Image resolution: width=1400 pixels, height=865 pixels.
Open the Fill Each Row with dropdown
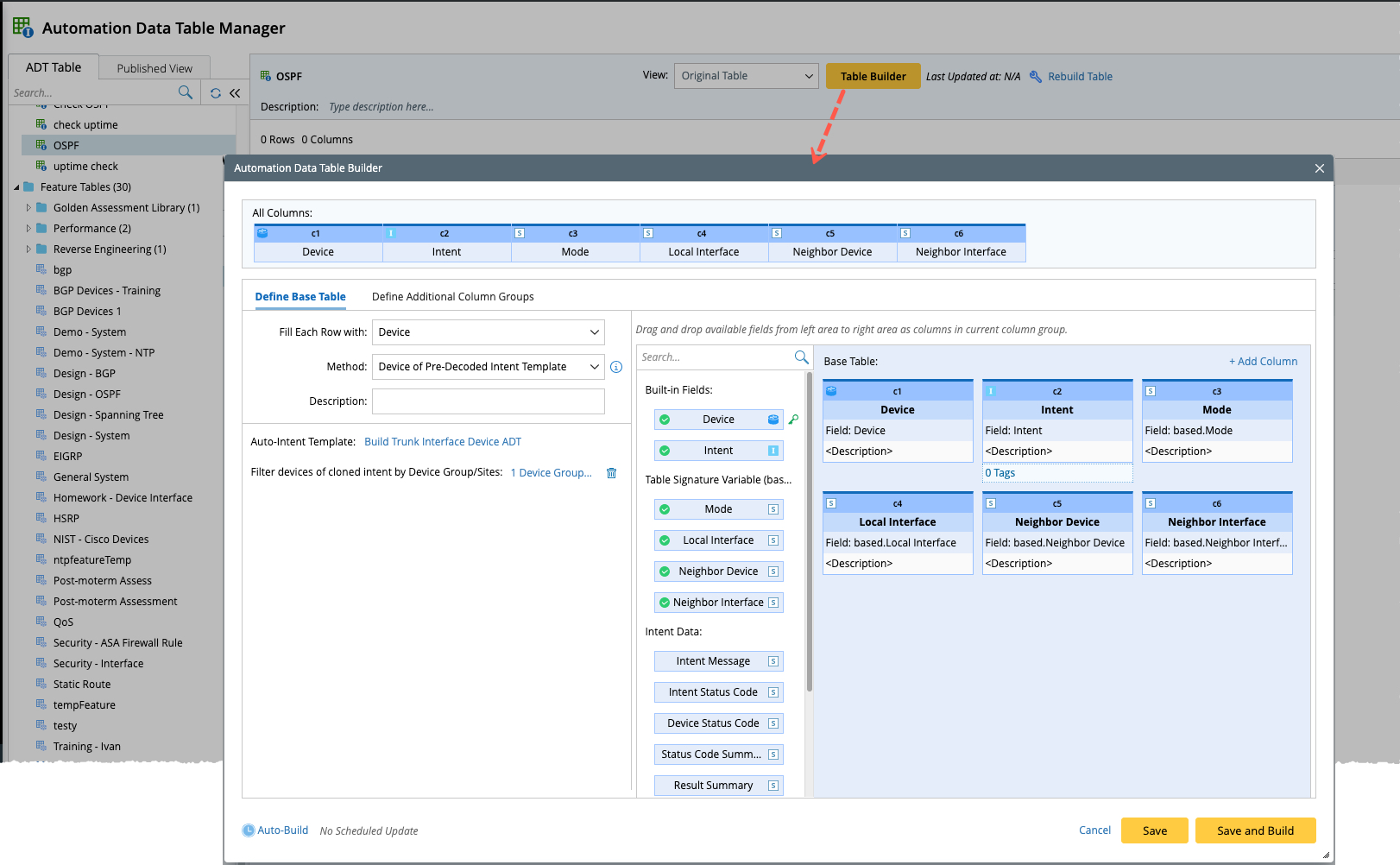(x=488, y=332)
